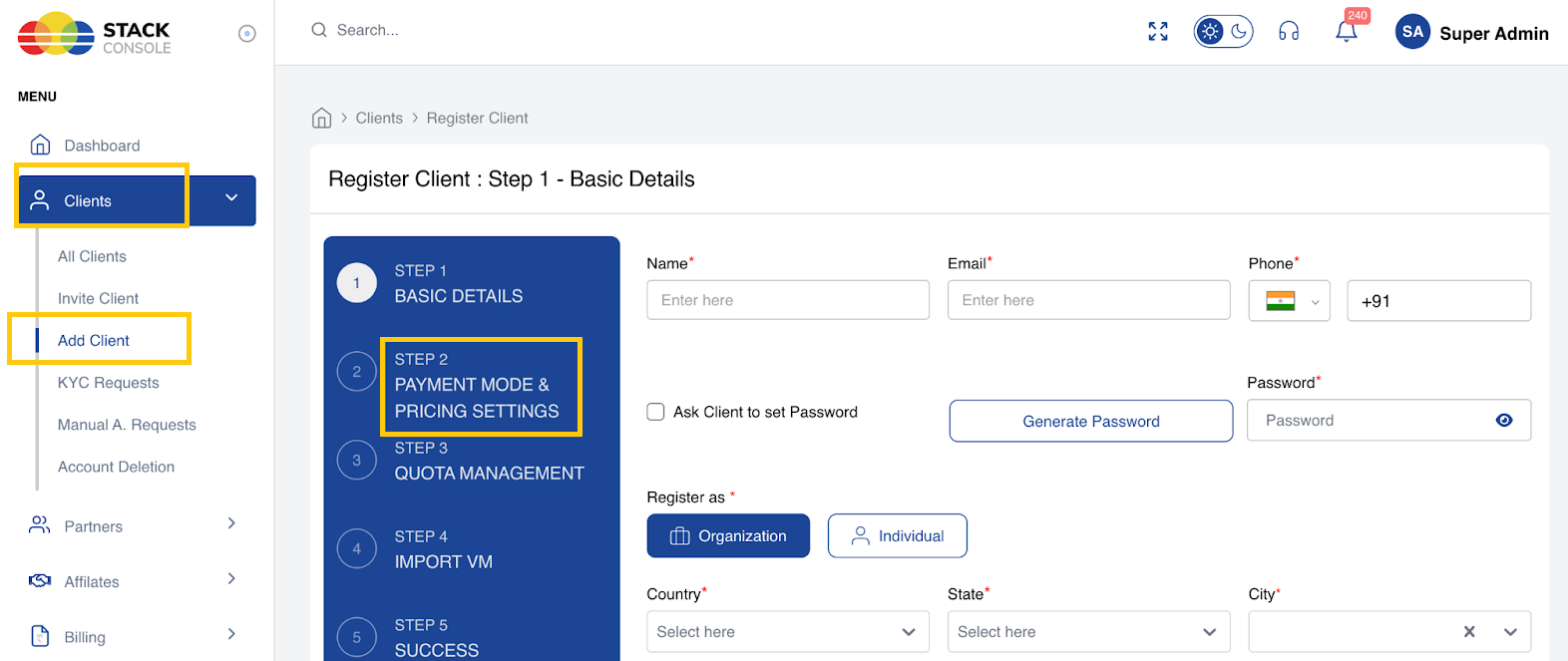Click the page title 'Register Client : Step 1 - Basic Details'
Image resolution: width=1568 pixels, height=661 pixels.
coord(512,179)
